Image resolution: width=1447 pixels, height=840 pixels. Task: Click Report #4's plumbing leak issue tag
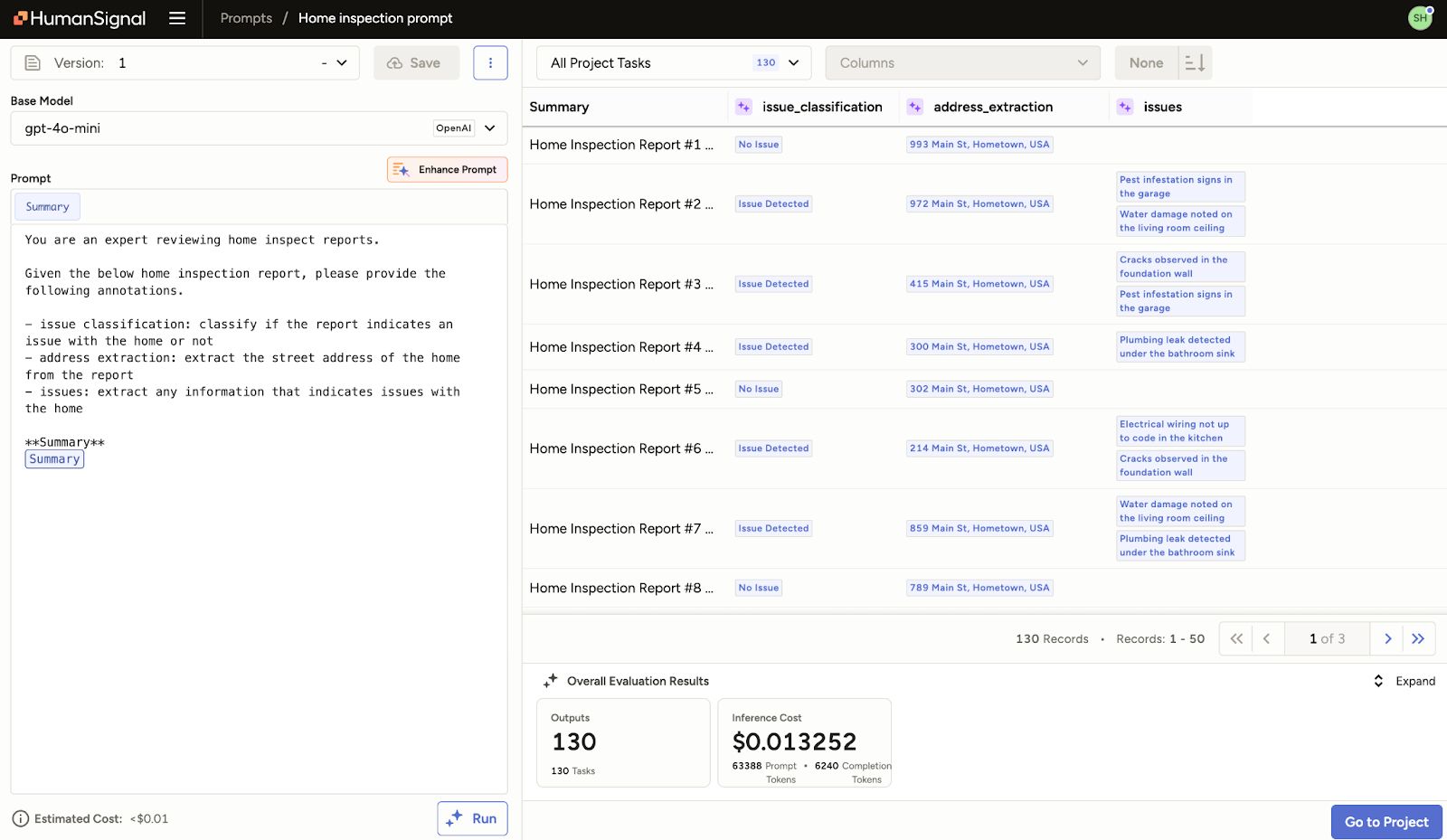tap(1180, 347)
